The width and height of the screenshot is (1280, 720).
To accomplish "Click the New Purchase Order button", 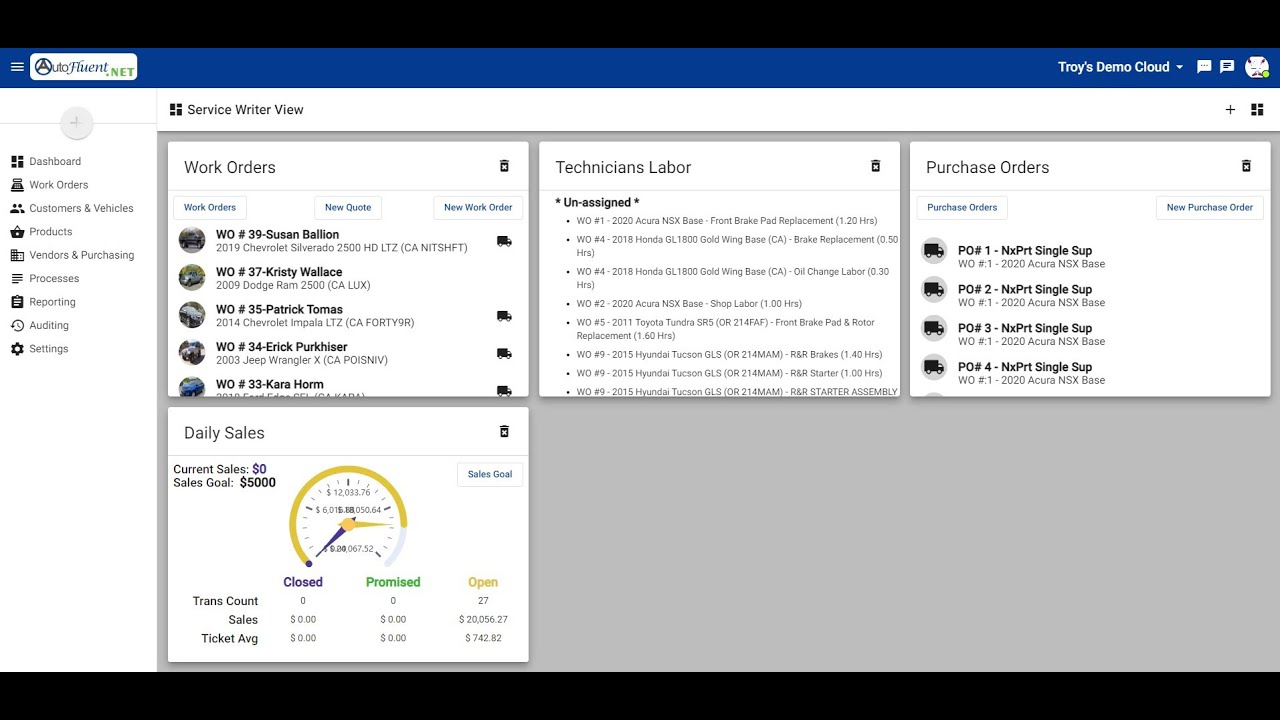I will (1210, 208).
